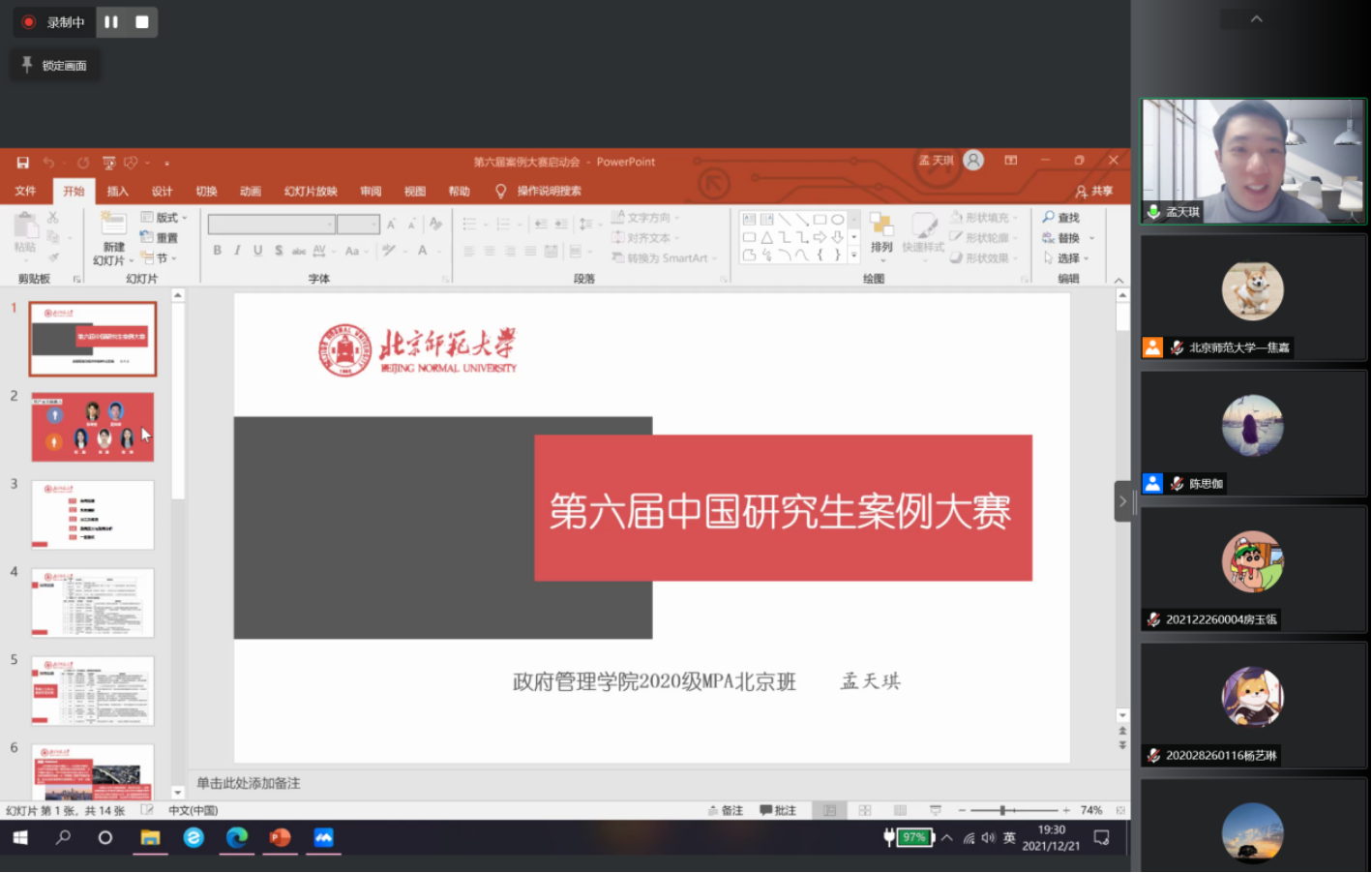
Task: Show hidden tray icons with the chevron
Action: [x=946, y=838]
